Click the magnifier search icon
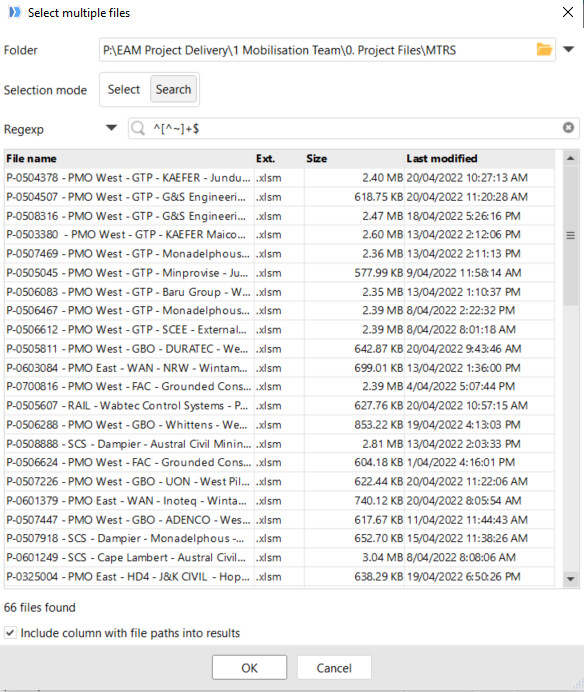The height and width of the screenshot is (692, 584). [x=138, y=128]
